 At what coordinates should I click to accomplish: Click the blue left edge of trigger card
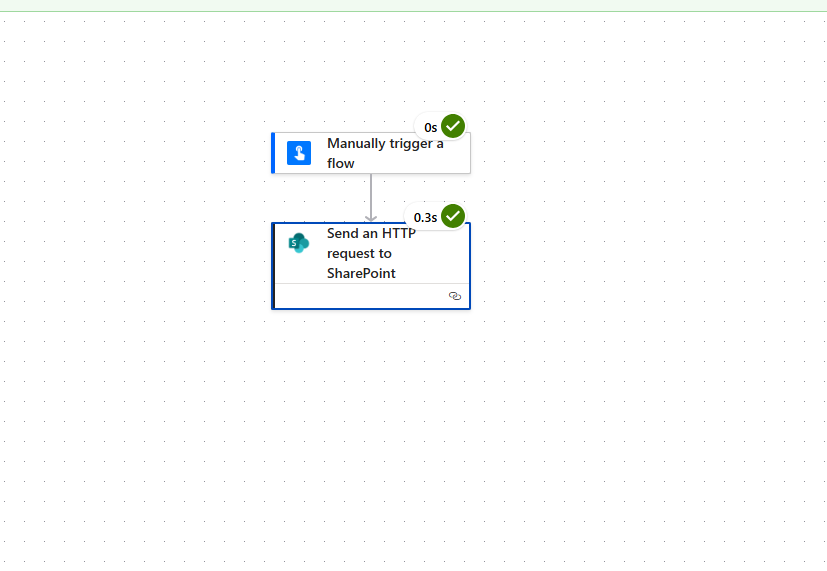(x=273, y=153)
